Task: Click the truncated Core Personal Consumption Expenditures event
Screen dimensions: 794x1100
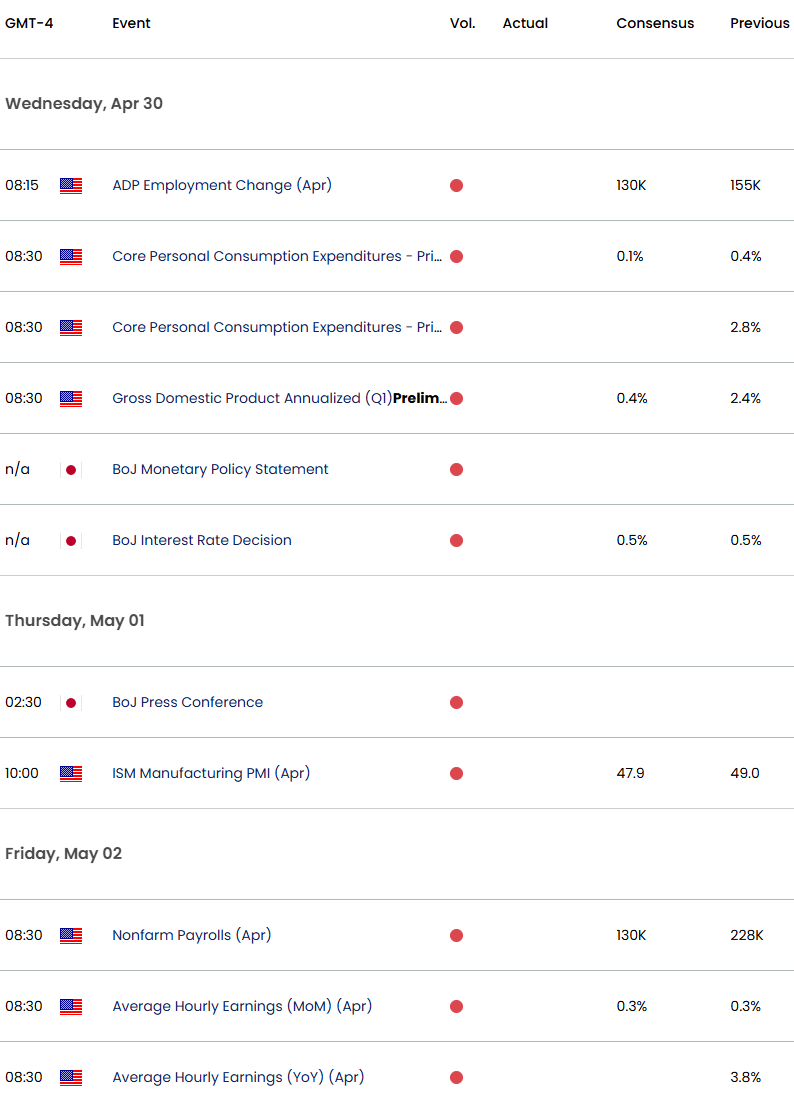Action: click(276, 256)
